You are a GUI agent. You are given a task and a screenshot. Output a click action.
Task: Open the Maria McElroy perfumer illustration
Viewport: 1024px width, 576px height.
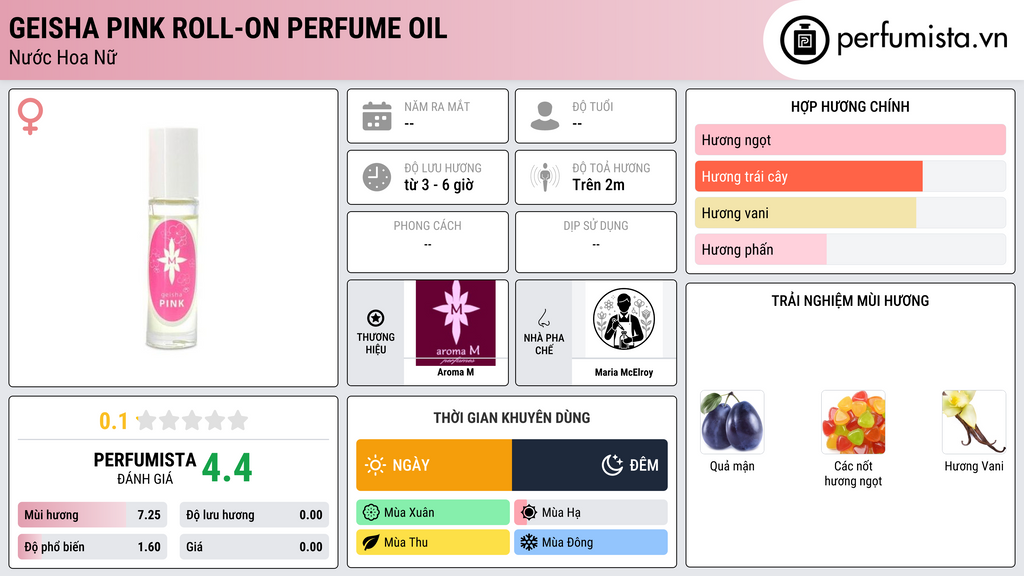pyautogui.click(x=624, y=320)
